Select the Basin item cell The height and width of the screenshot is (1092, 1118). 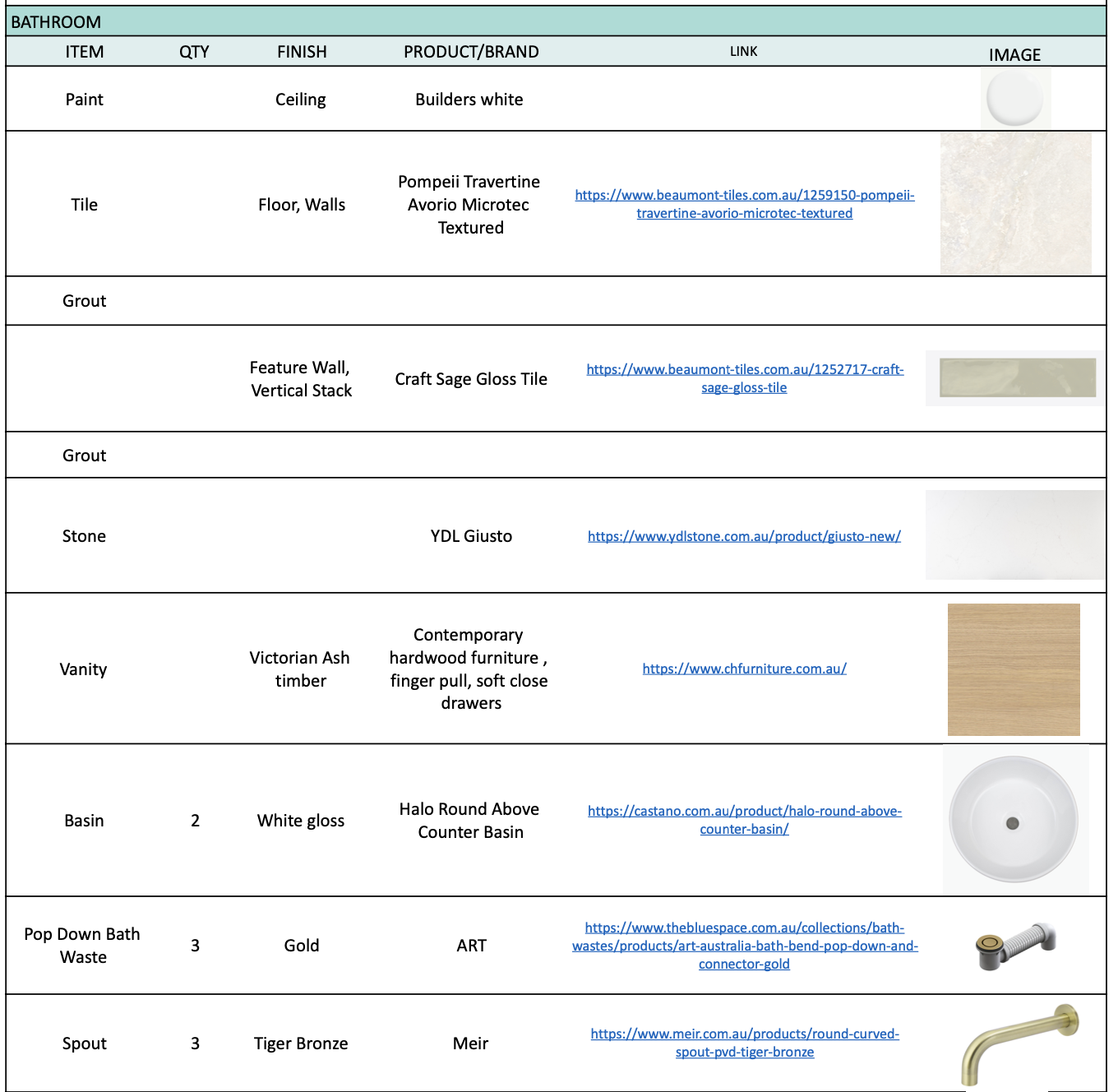coord(85,821)
